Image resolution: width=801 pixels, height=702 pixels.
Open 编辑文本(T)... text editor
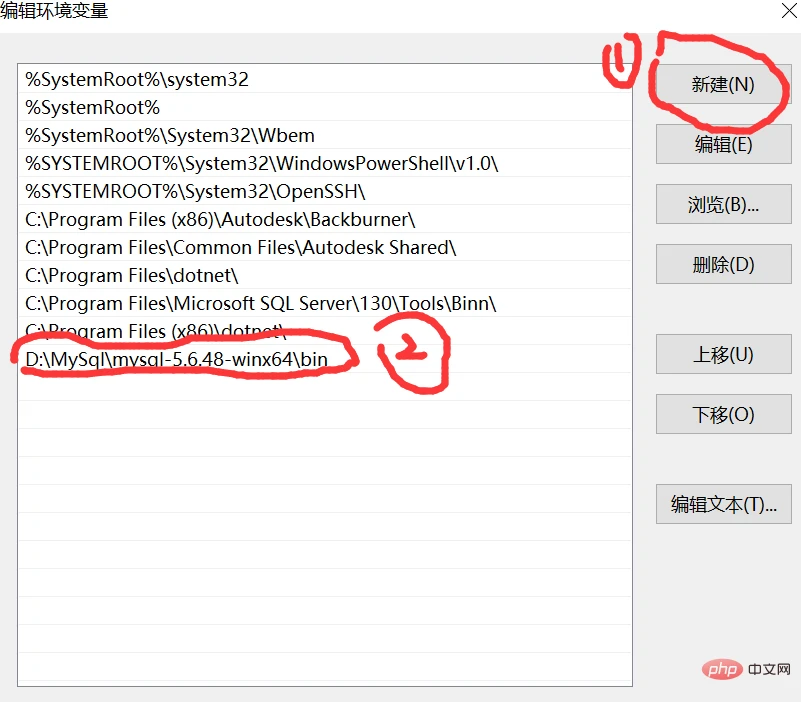(x=723, y=504)
